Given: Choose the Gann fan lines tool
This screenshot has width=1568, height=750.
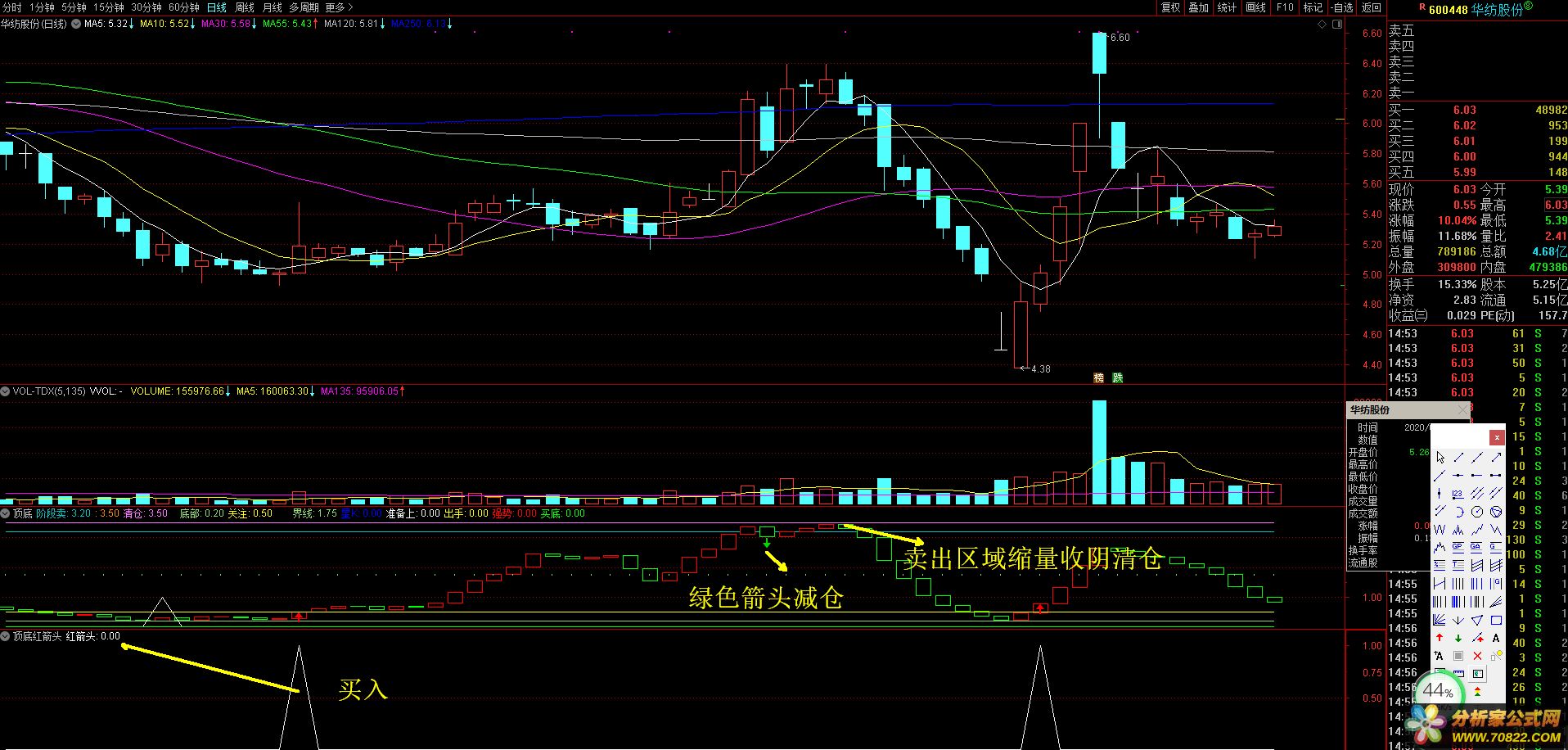Looking at the screenshot, I should 1440,620.
